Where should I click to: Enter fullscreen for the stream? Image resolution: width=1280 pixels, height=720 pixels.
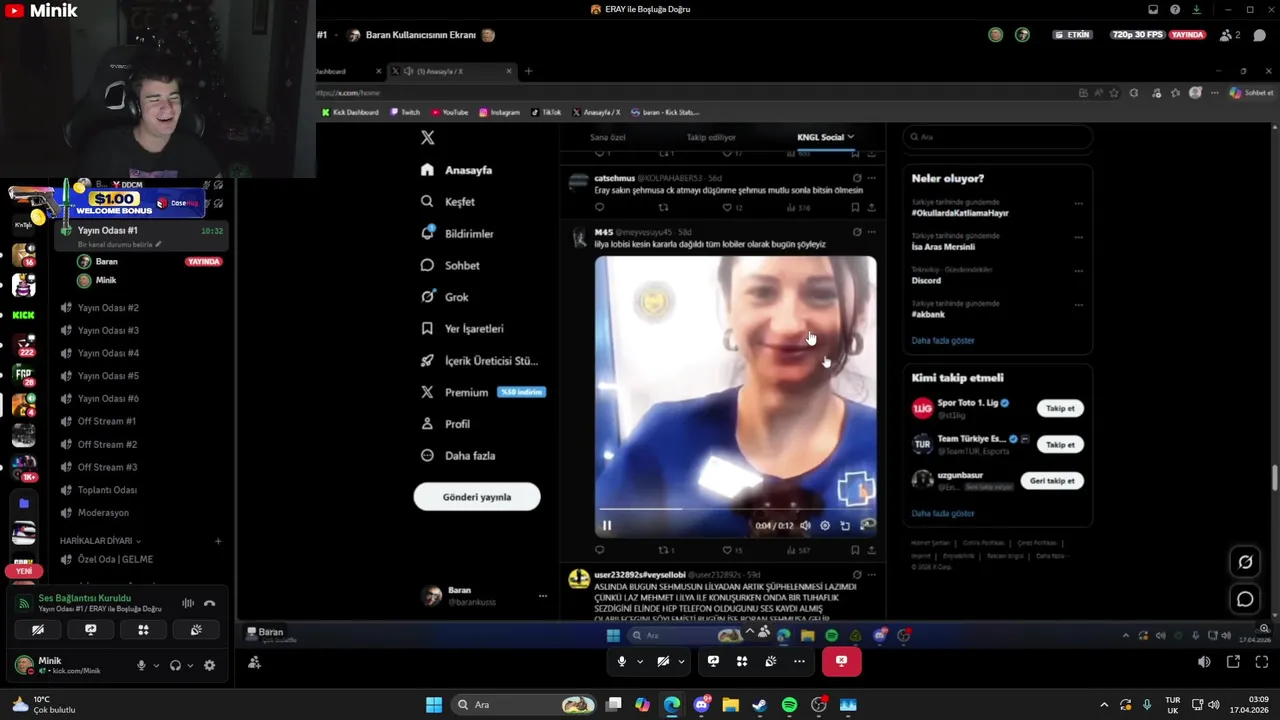click(x=1260, y=662)
